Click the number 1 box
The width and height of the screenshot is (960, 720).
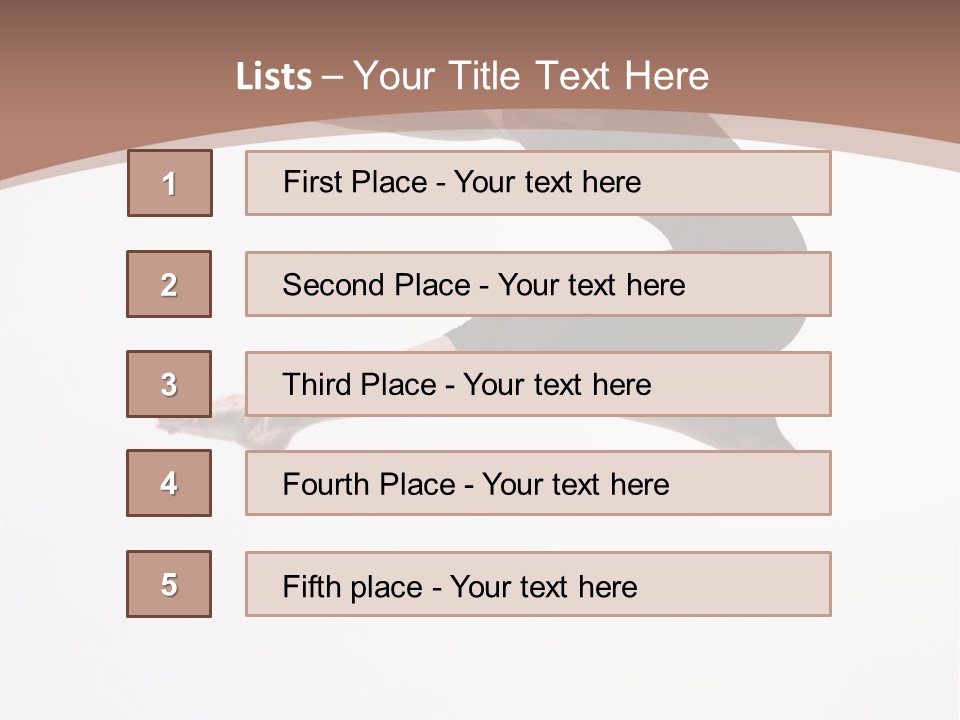[x=170, y=183]
